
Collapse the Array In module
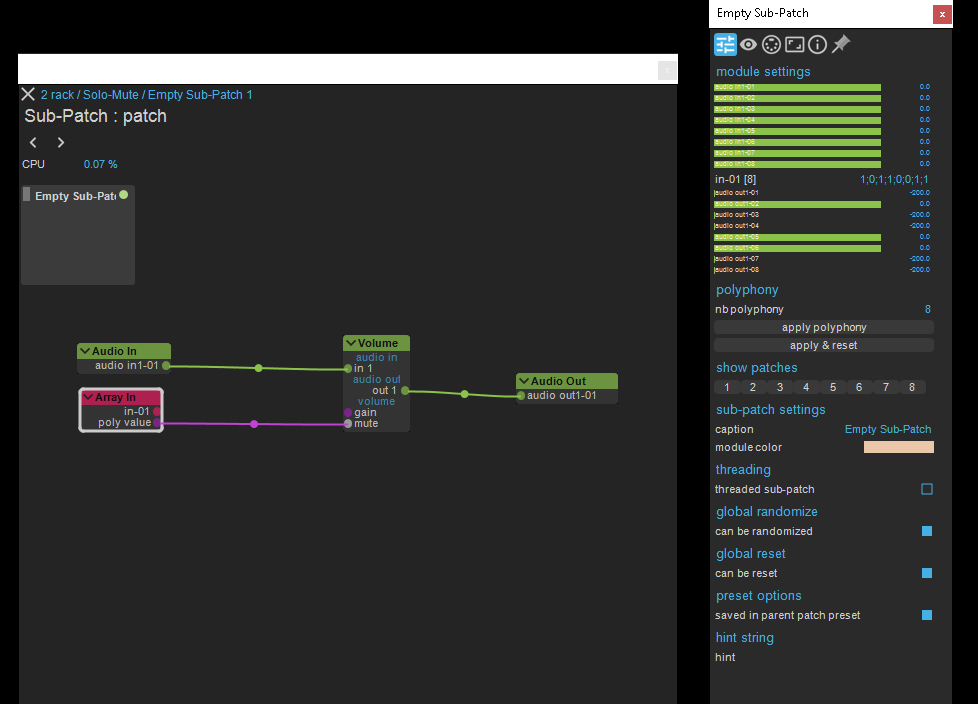point(88,397)
